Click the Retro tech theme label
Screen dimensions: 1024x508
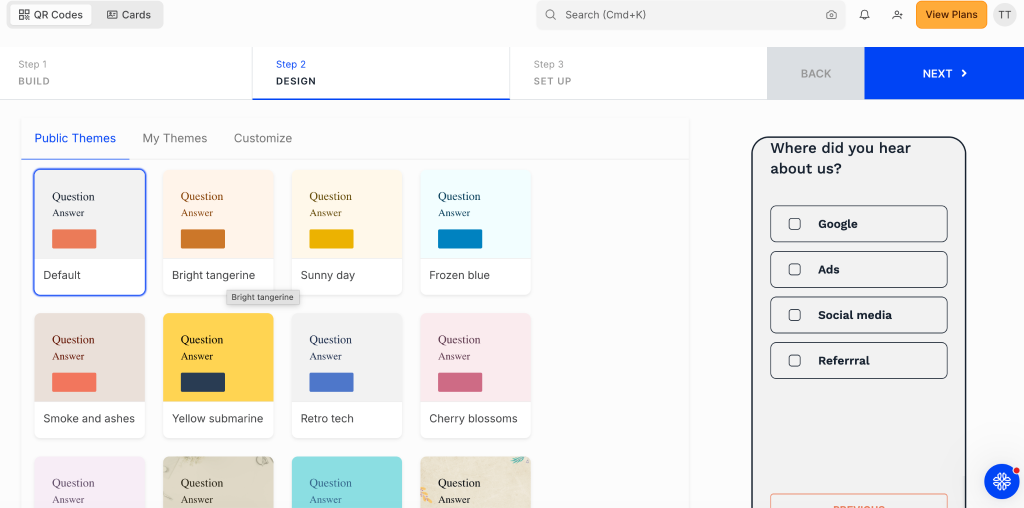(327, 419)
